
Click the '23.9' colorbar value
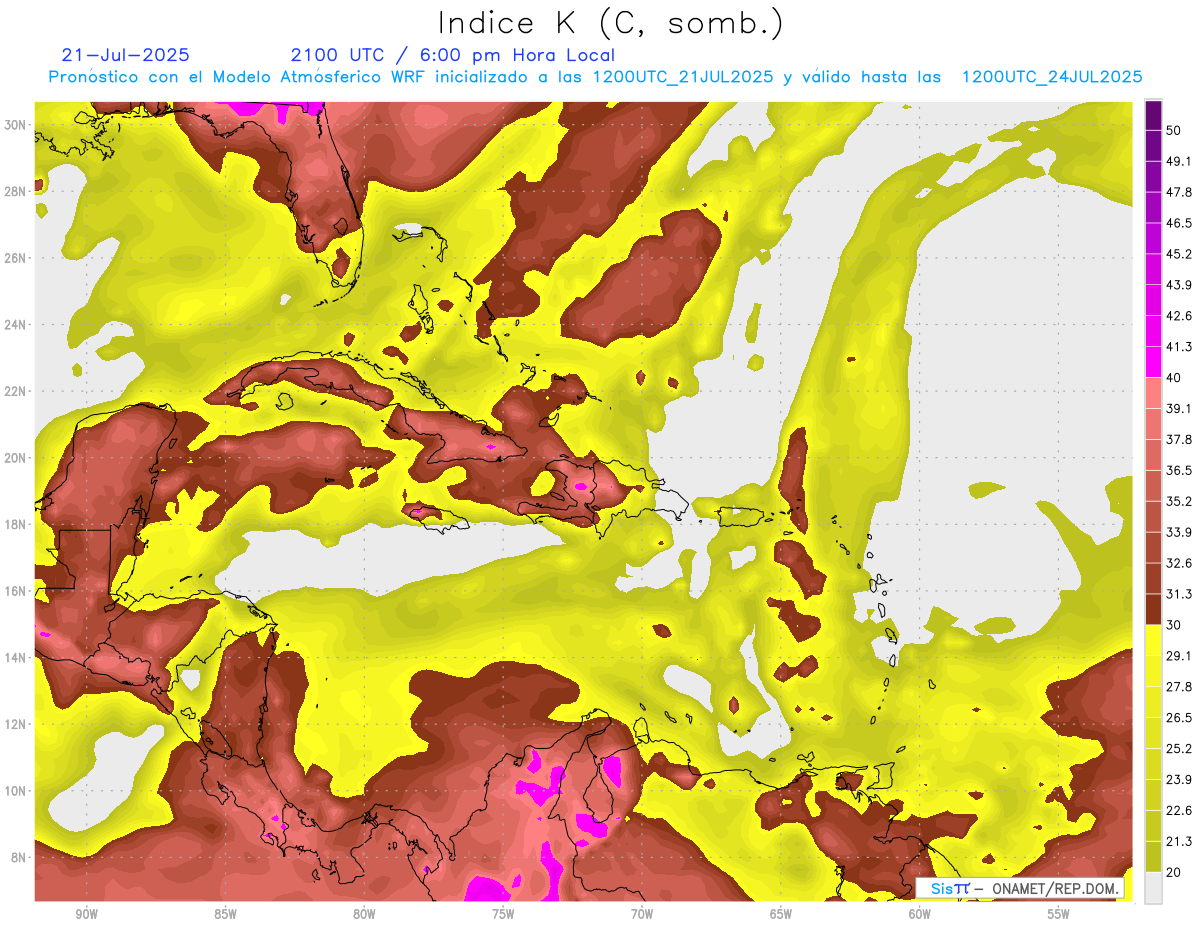click(1179, 780)
